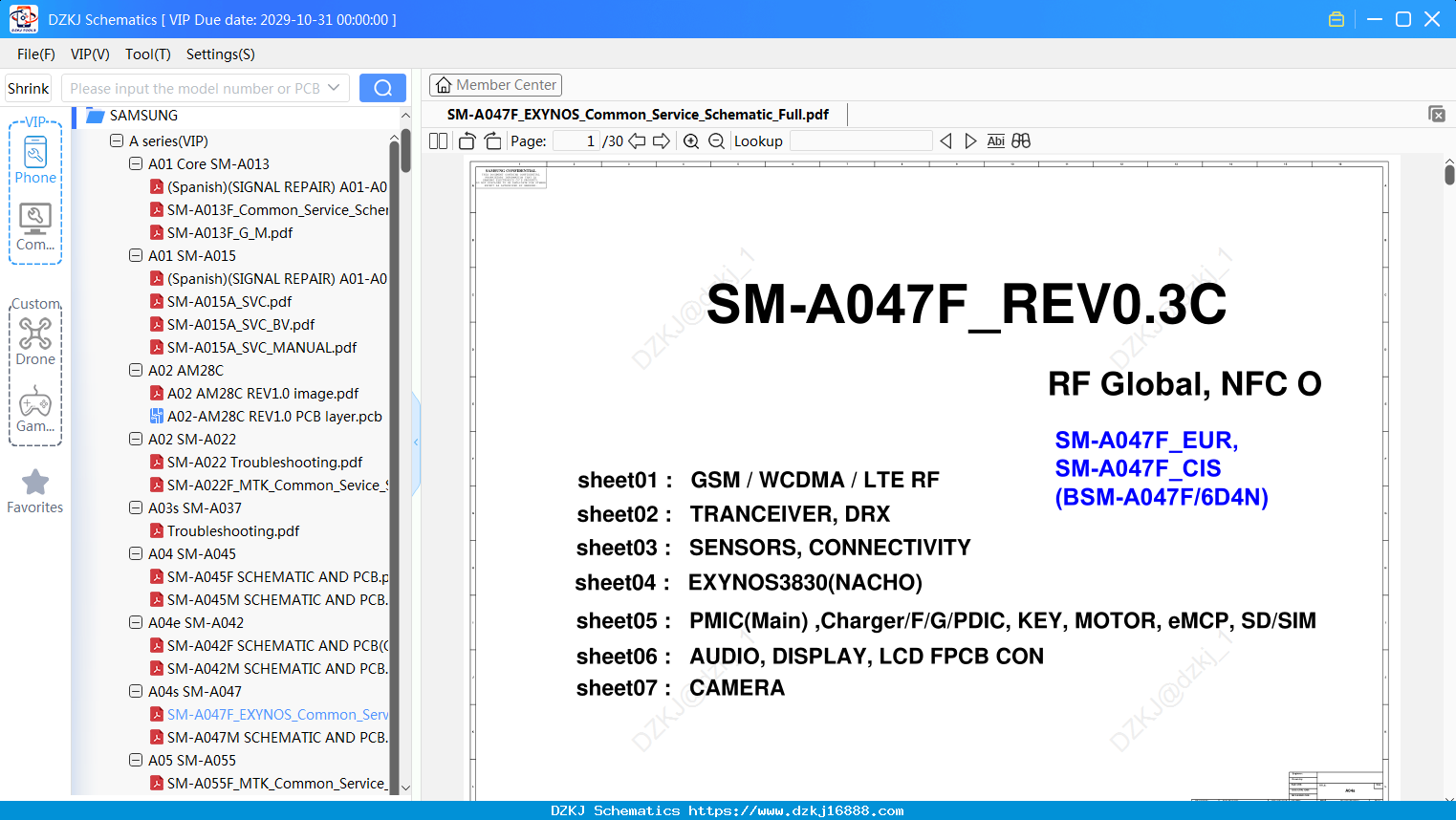Open the Settings(S) menu
1456x820 pixels.
(x=221, y=54)
